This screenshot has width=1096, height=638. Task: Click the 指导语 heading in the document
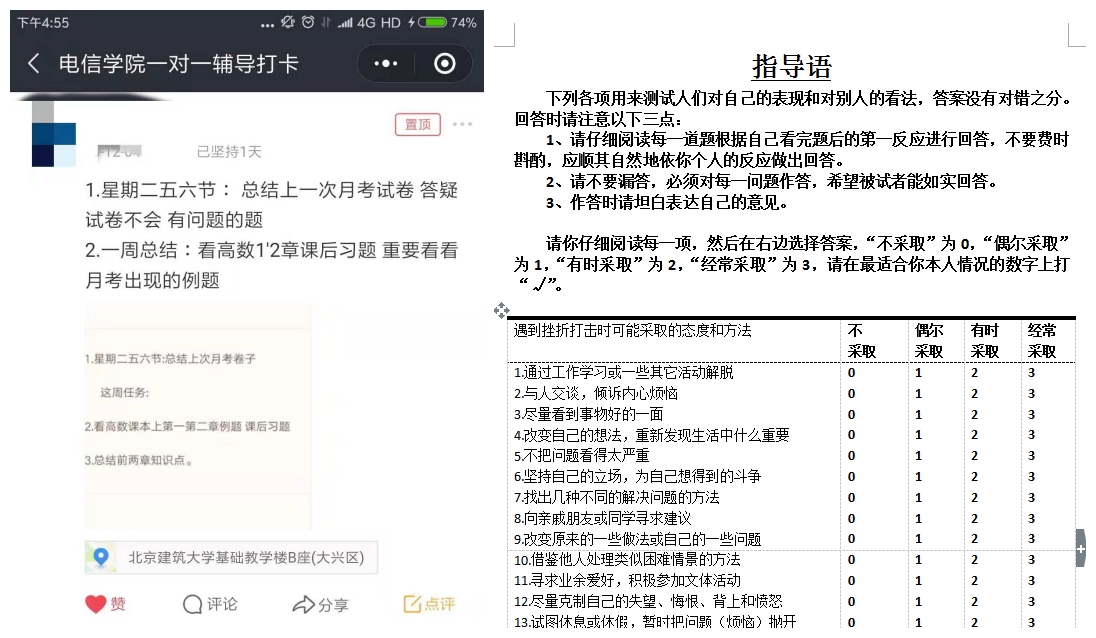point(791,67)
